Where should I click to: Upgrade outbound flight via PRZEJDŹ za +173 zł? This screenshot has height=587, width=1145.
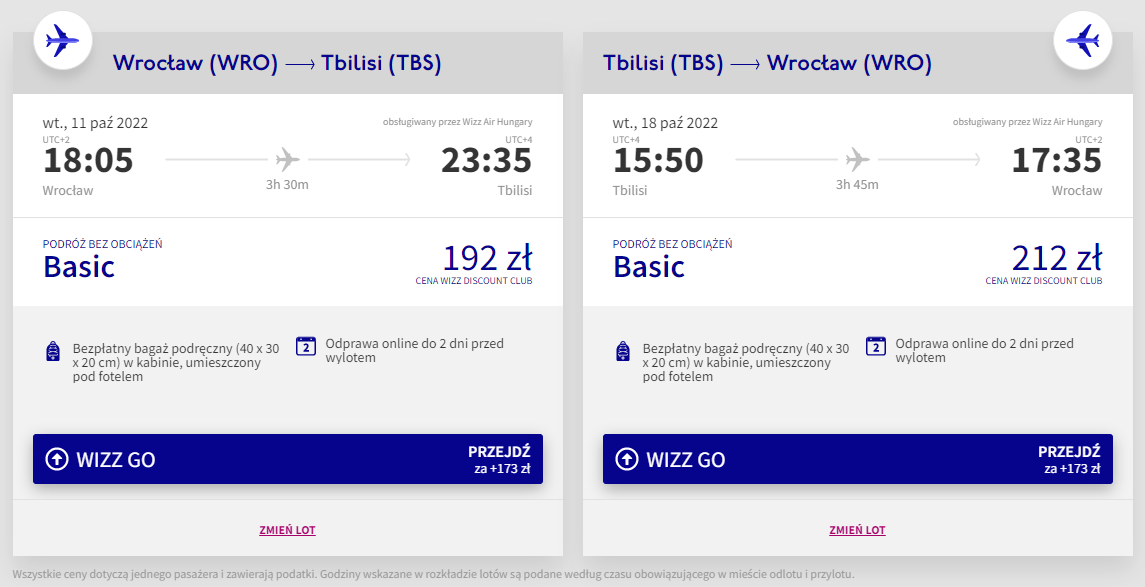(x=504, y=459)
